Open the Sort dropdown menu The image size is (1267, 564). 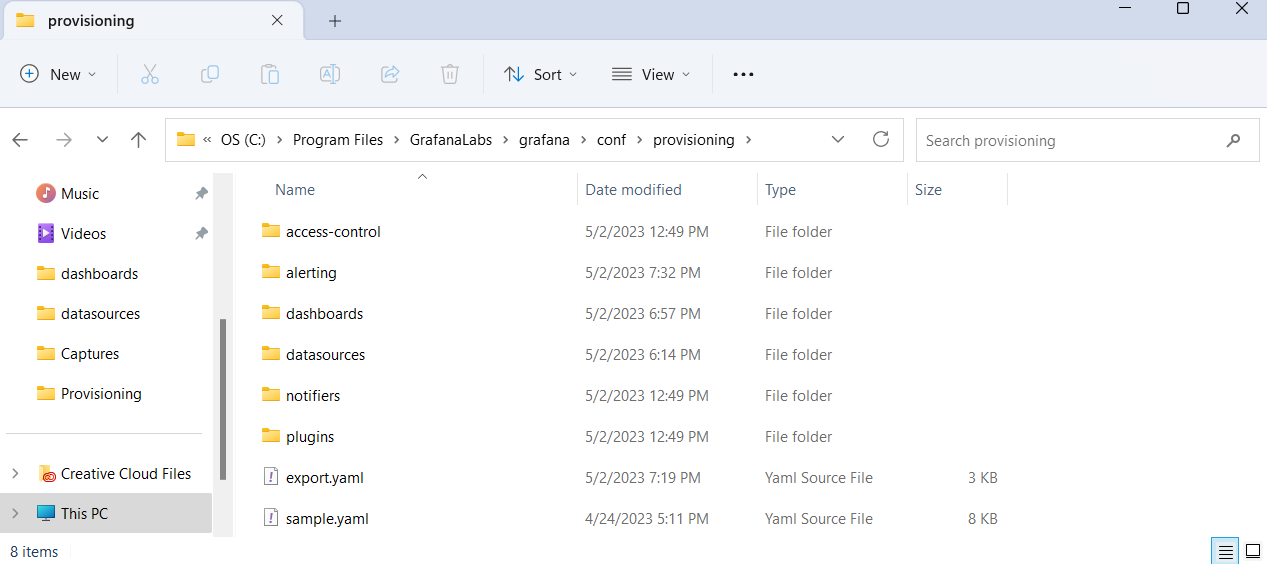pos(541,74)
